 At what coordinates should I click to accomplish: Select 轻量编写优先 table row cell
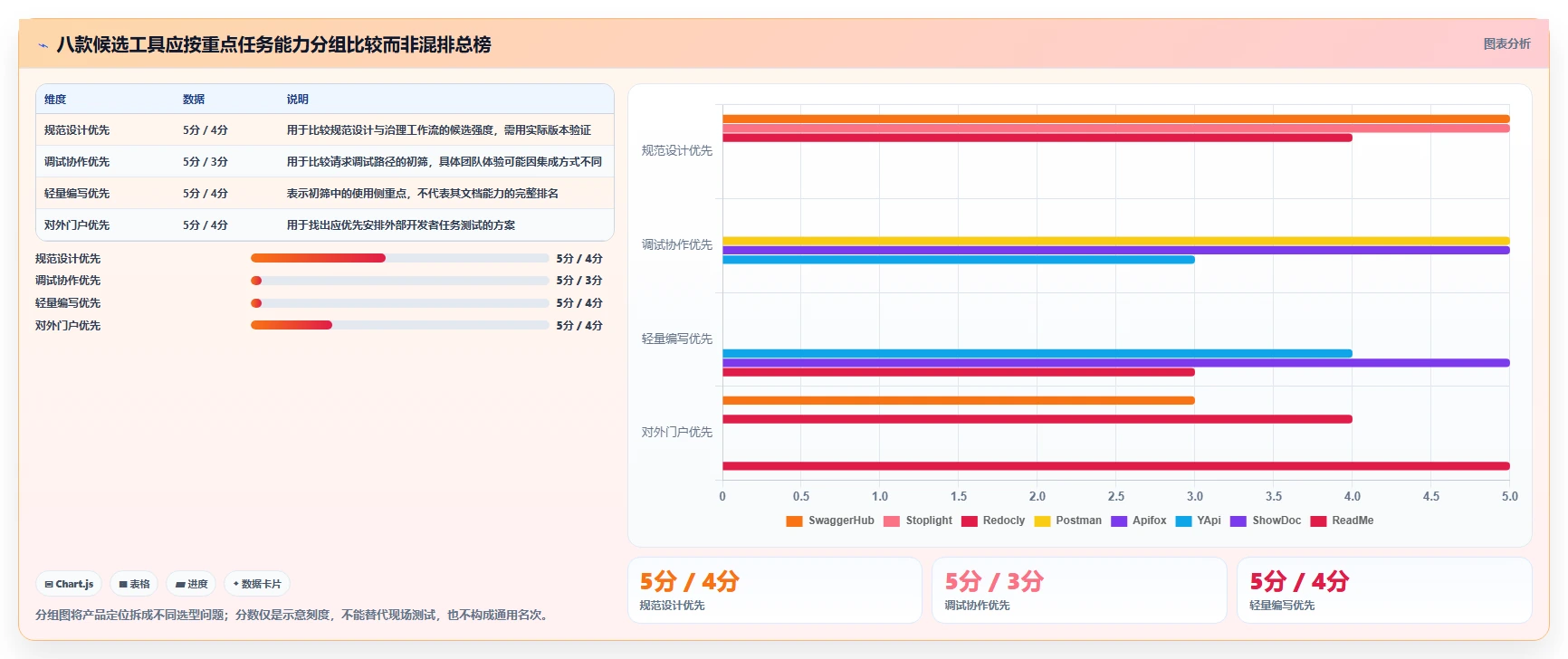coord(77,194)
